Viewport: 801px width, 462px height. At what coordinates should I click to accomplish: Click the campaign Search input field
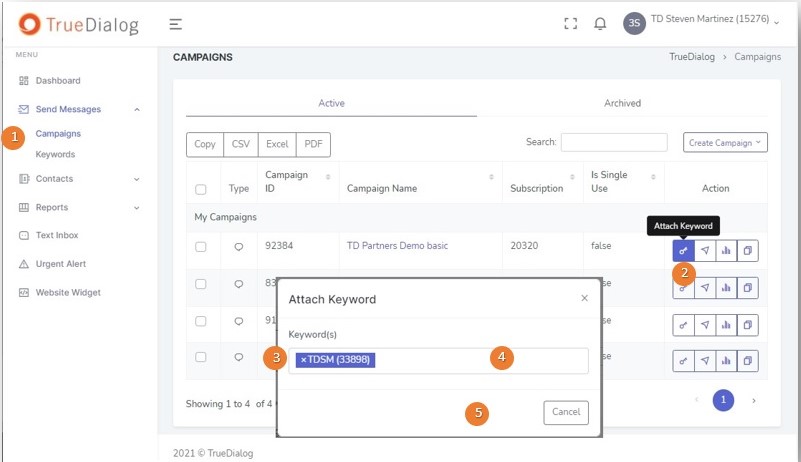(x=613, y=143)
